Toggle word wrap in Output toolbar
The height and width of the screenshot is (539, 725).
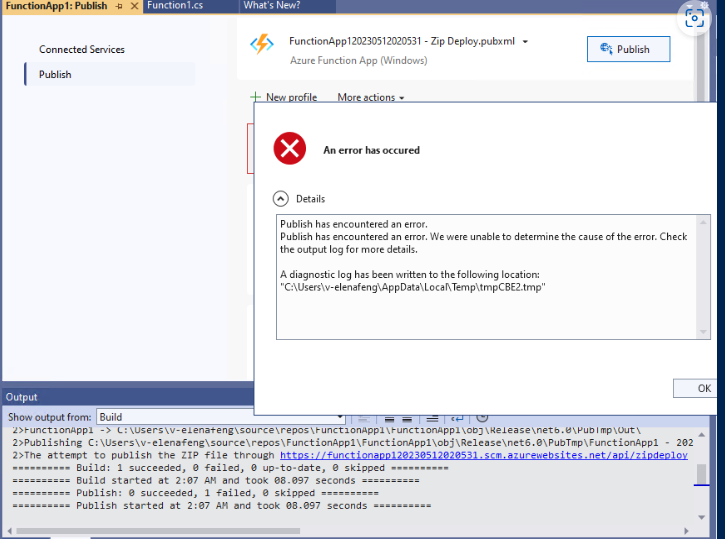[x=457, y=418]
